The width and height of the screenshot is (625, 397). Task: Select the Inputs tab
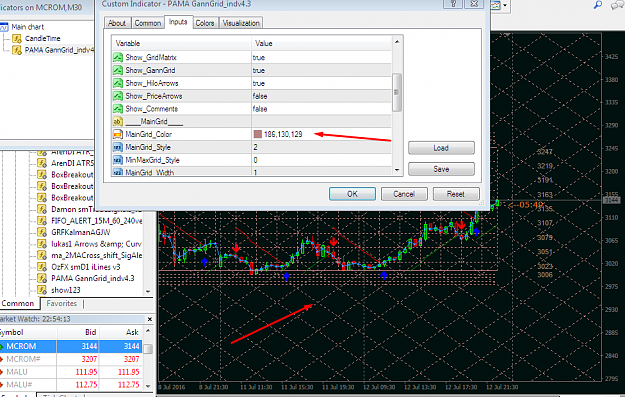point(178,22)
